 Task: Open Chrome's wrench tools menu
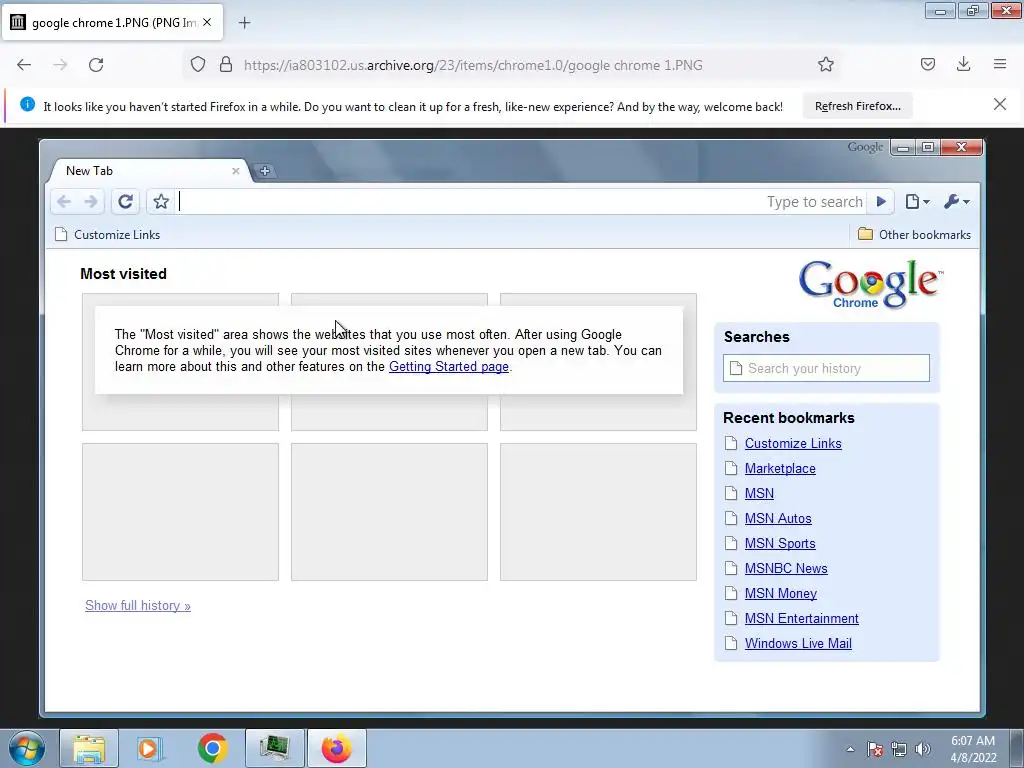(957, 202)
